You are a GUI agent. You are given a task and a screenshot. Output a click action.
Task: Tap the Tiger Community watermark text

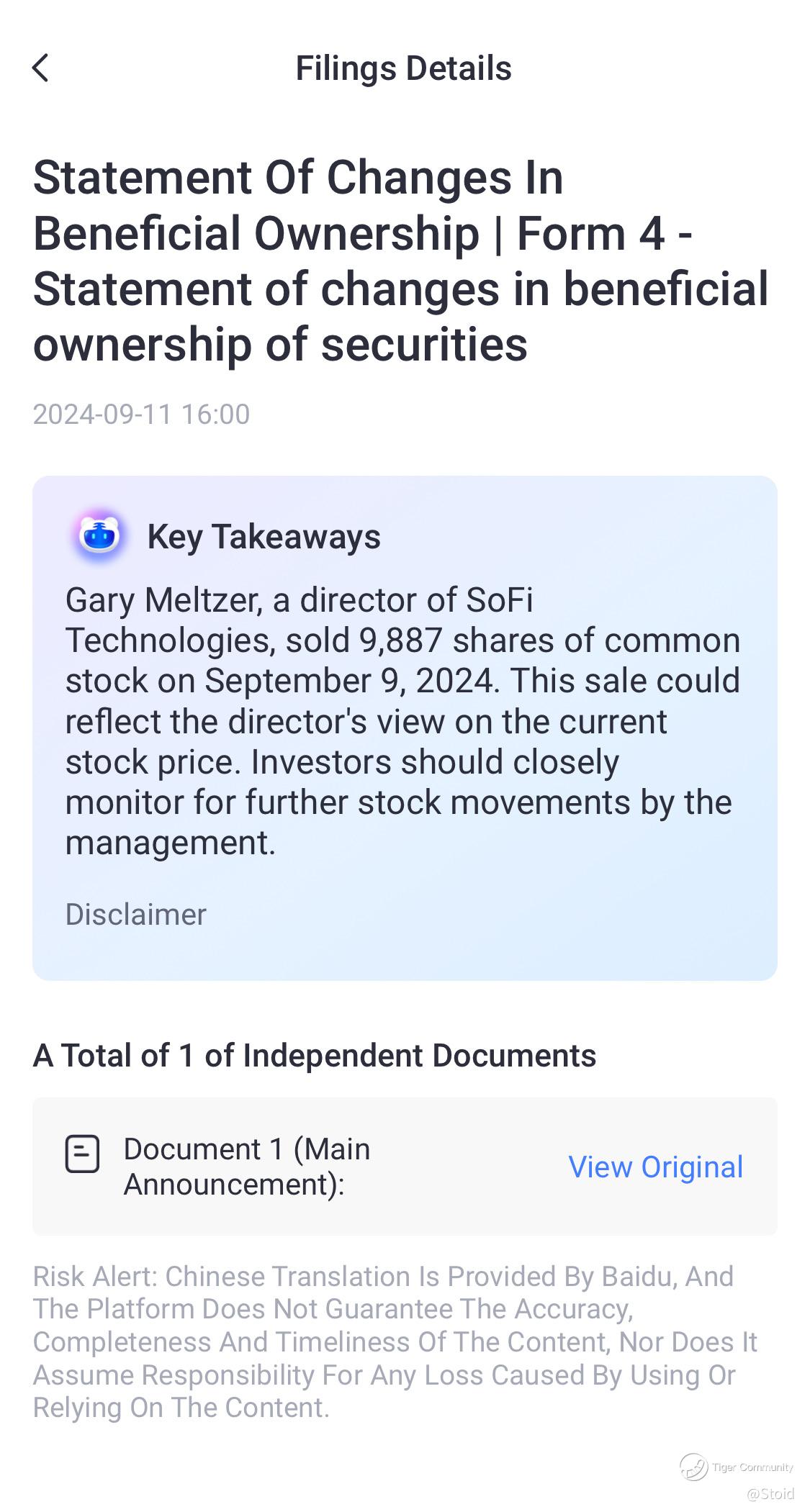click(752, 1467)
